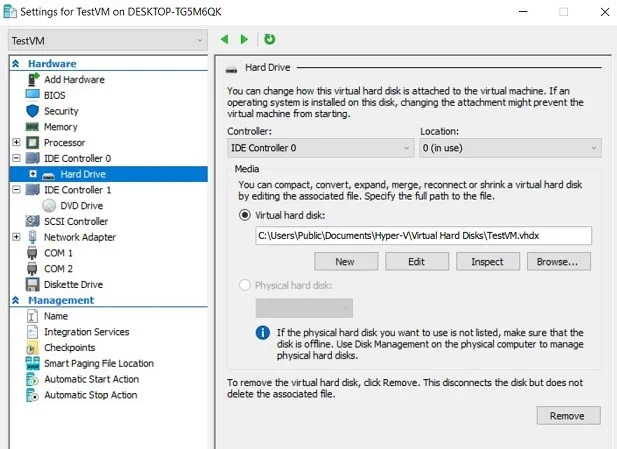The height and width of the screenshot is (449, 617).
Task: Select the DVD Drive disc icon
Action: [x=50, y=205]
